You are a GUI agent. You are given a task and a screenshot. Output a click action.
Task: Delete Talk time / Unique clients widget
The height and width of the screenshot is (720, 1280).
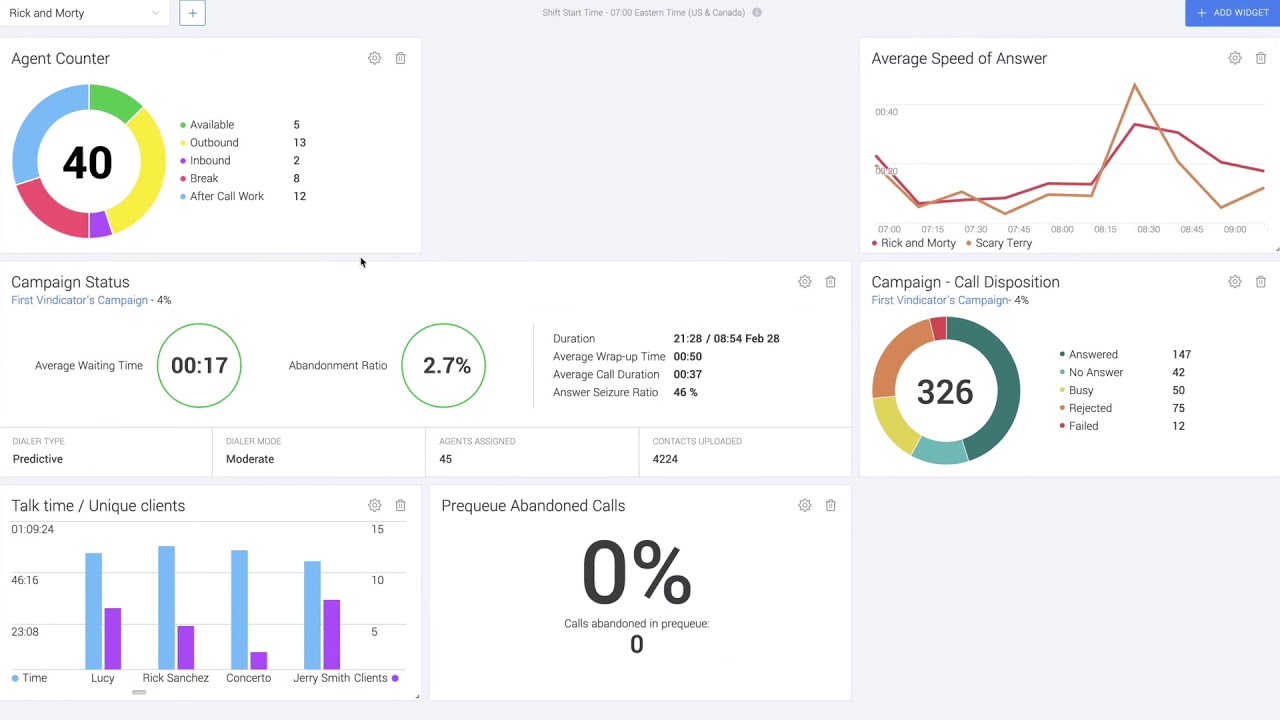[x=400, y=506]
